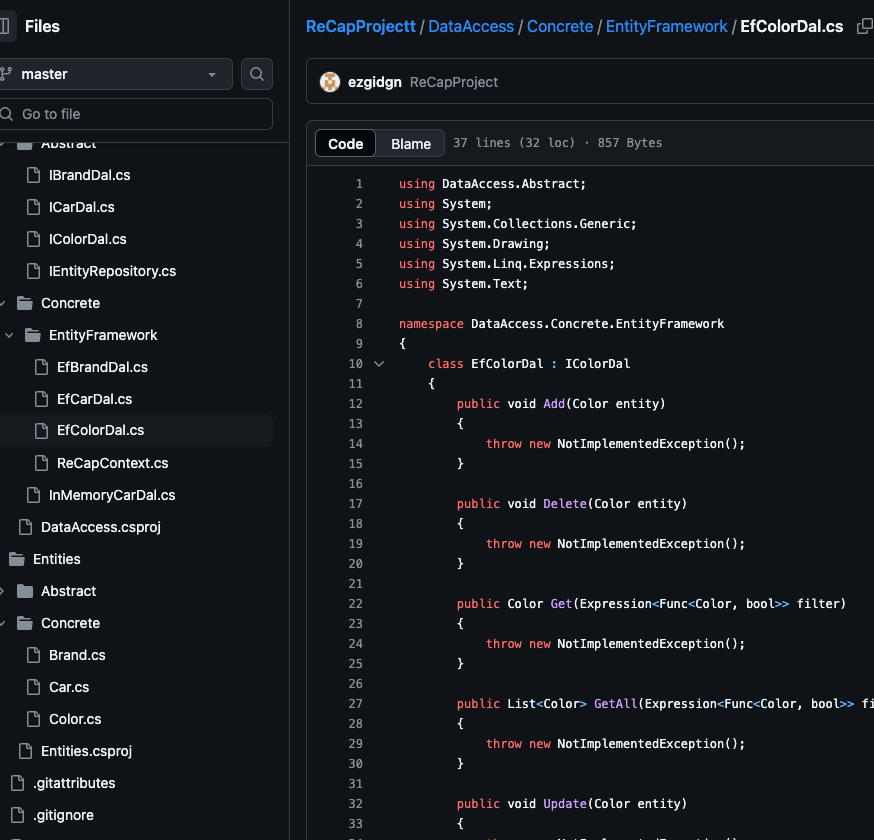Go to ReCapProjectt repository root breadcrumb

pos(361,26)
